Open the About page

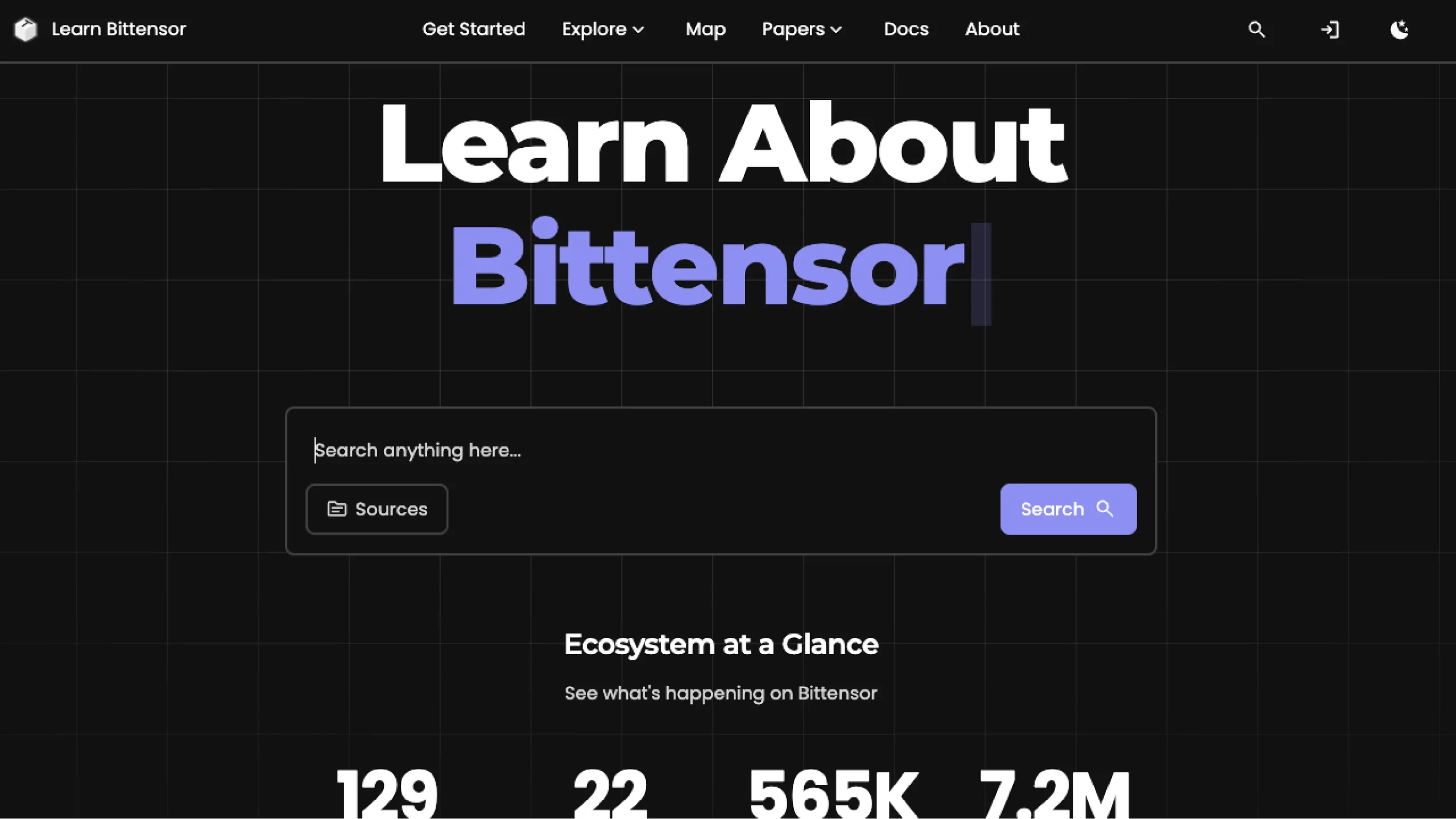(992, 29)
